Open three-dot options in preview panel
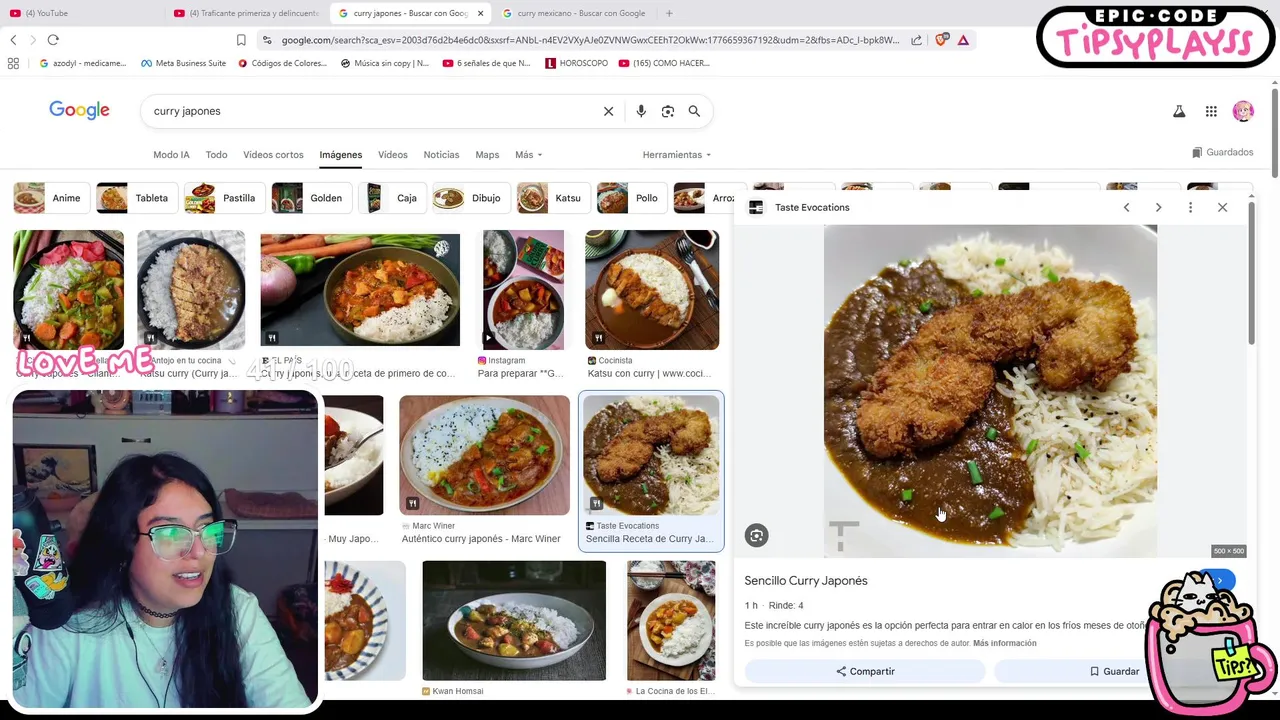This screenshot has width=1280, height=720. pyautogui.click(x=1190, y=207)
